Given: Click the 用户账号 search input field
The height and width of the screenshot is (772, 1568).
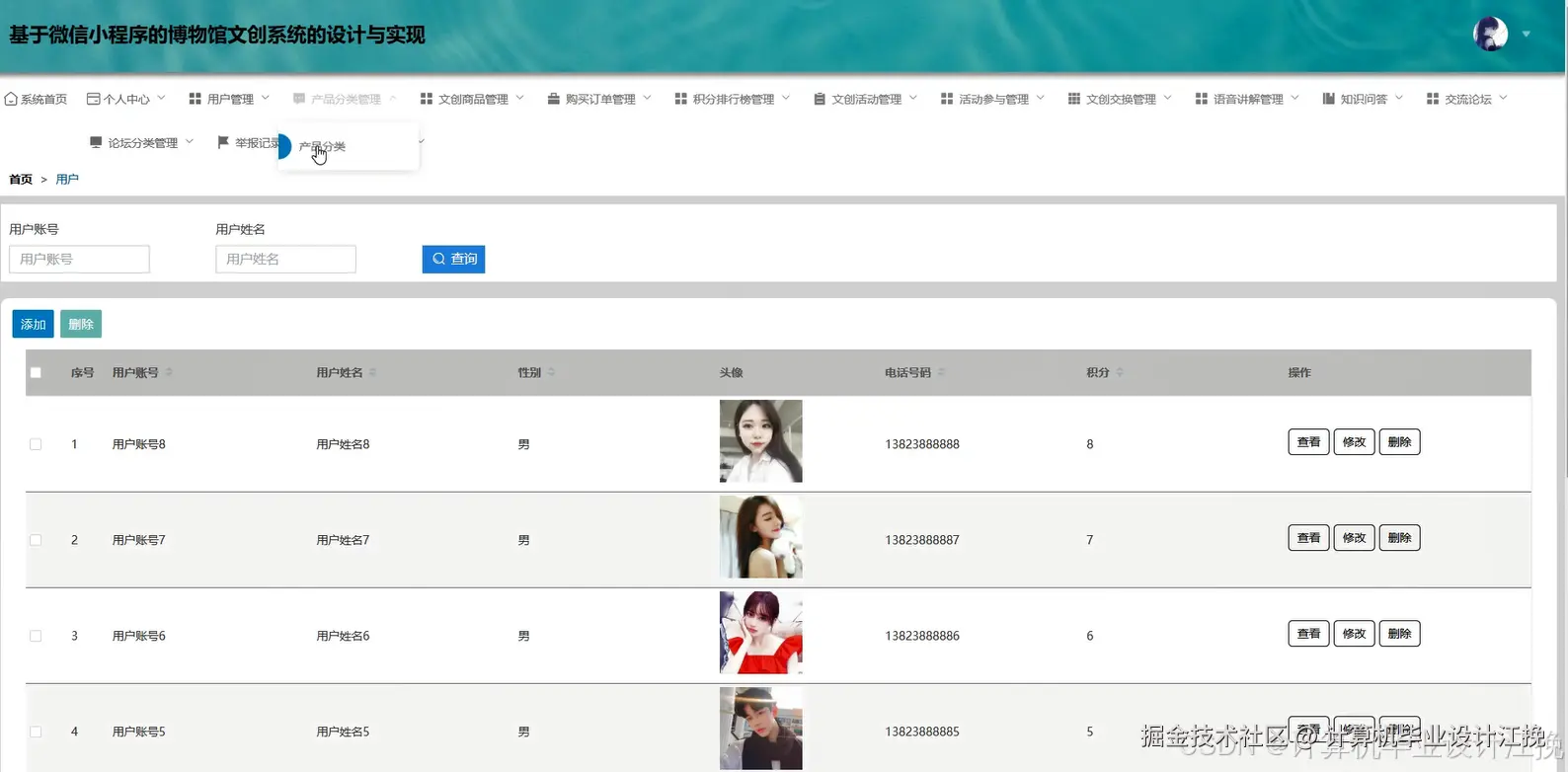Looking at the screenshot, I should point(79,259).
